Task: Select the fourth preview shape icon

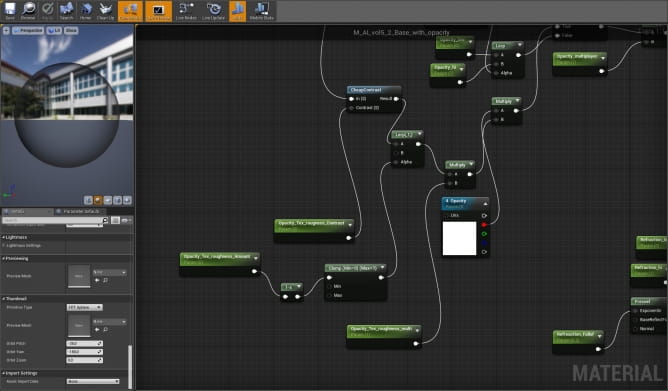Action: click(117, 200)
